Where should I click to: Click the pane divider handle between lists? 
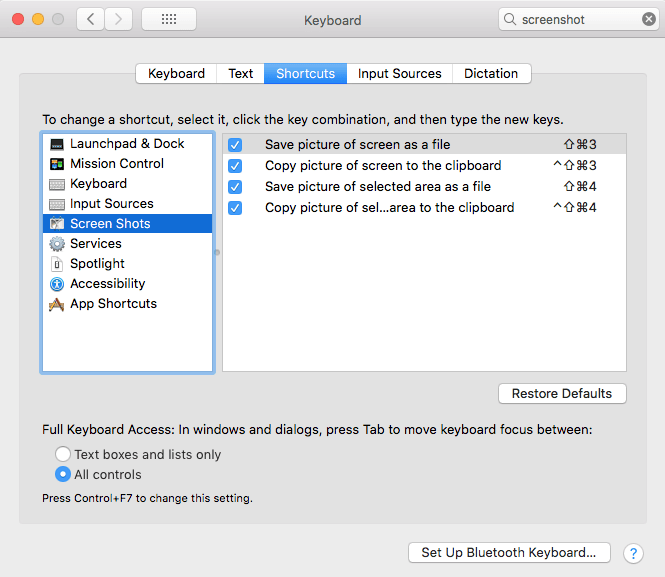(x=217, y=253)
